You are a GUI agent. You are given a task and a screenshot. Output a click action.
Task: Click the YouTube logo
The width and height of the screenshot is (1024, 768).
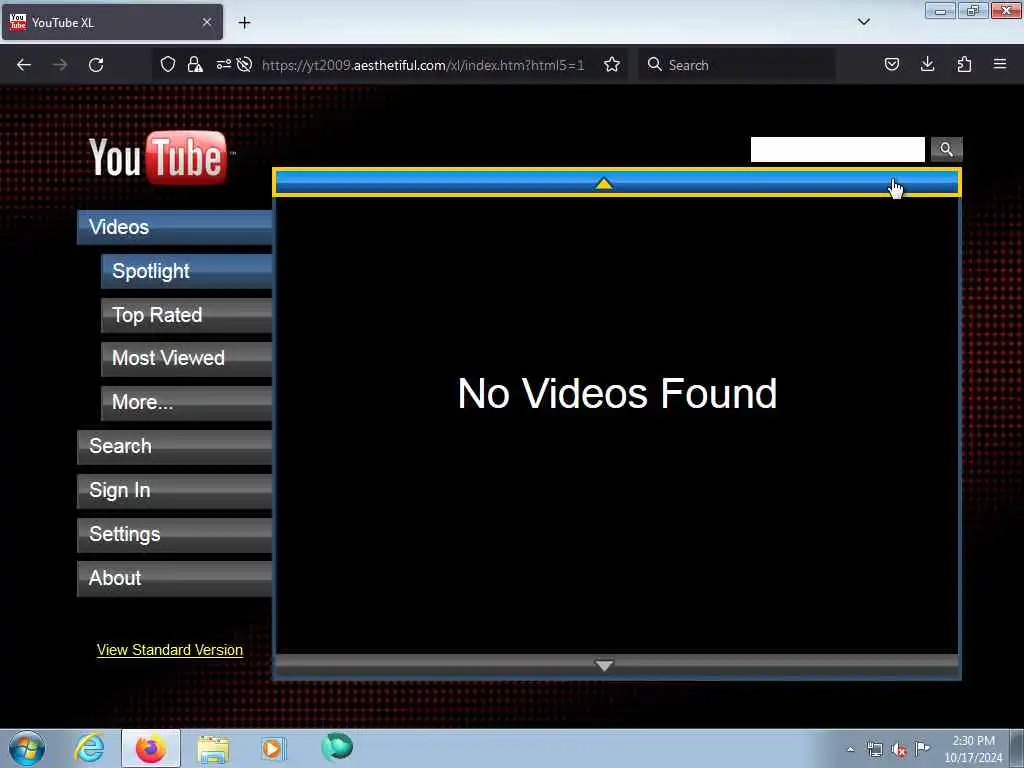[159, 157]
